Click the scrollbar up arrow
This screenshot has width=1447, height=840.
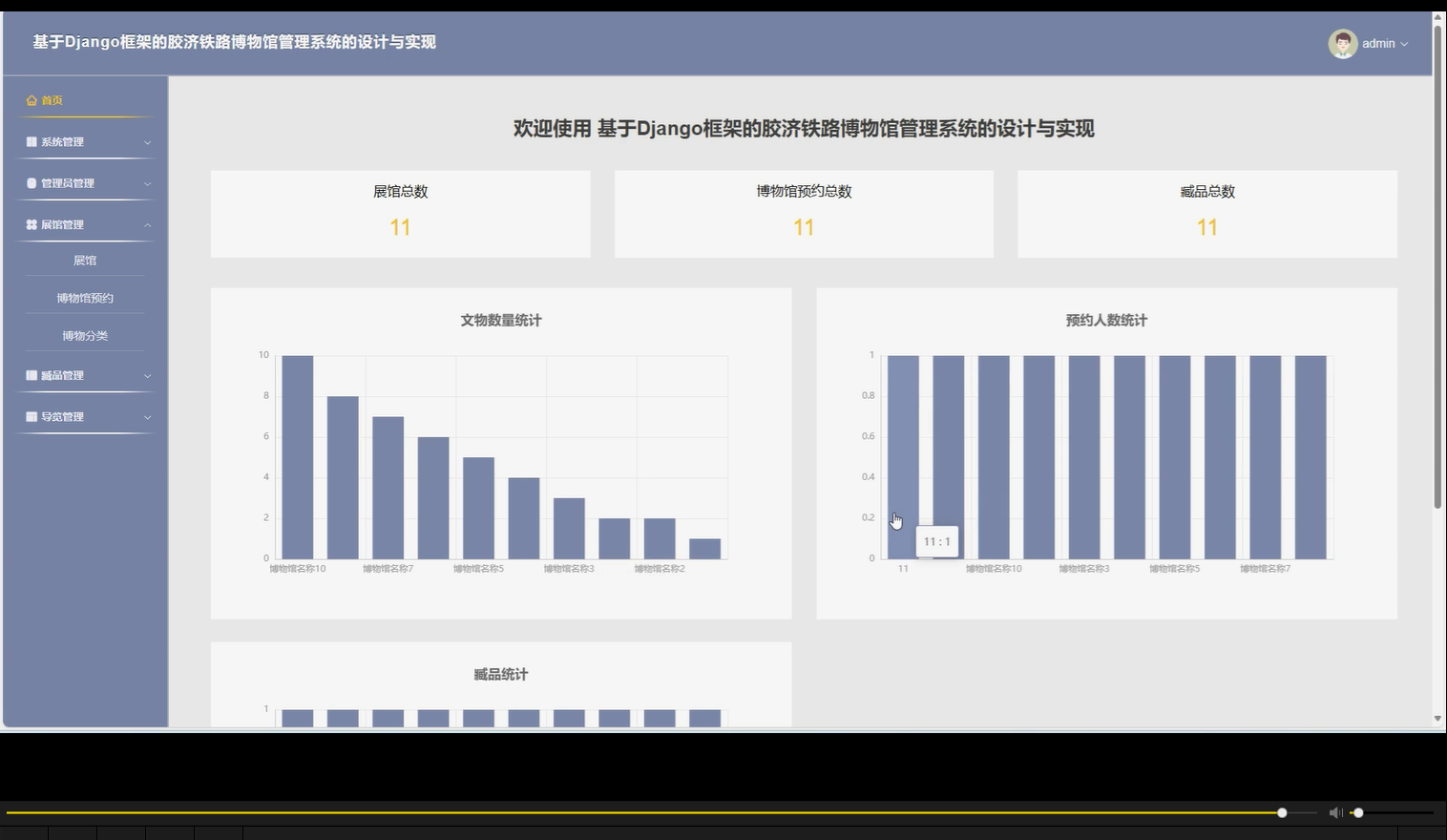tap(1437, 17)
